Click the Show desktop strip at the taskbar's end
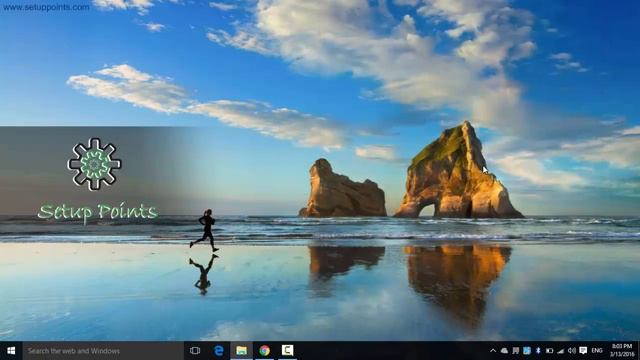The height and width of the screenshot is (360, 640). coord(638,351)
